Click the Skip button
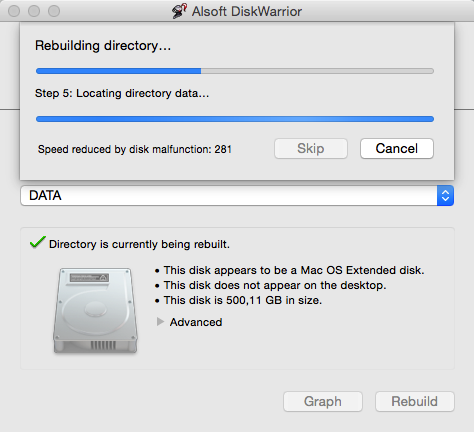 311,148
